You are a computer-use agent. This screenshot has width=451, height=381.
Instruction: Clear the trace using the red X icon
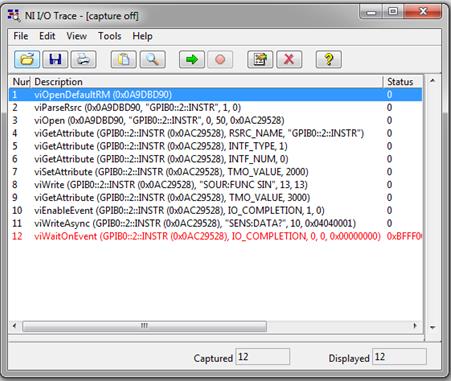[289, 59]
